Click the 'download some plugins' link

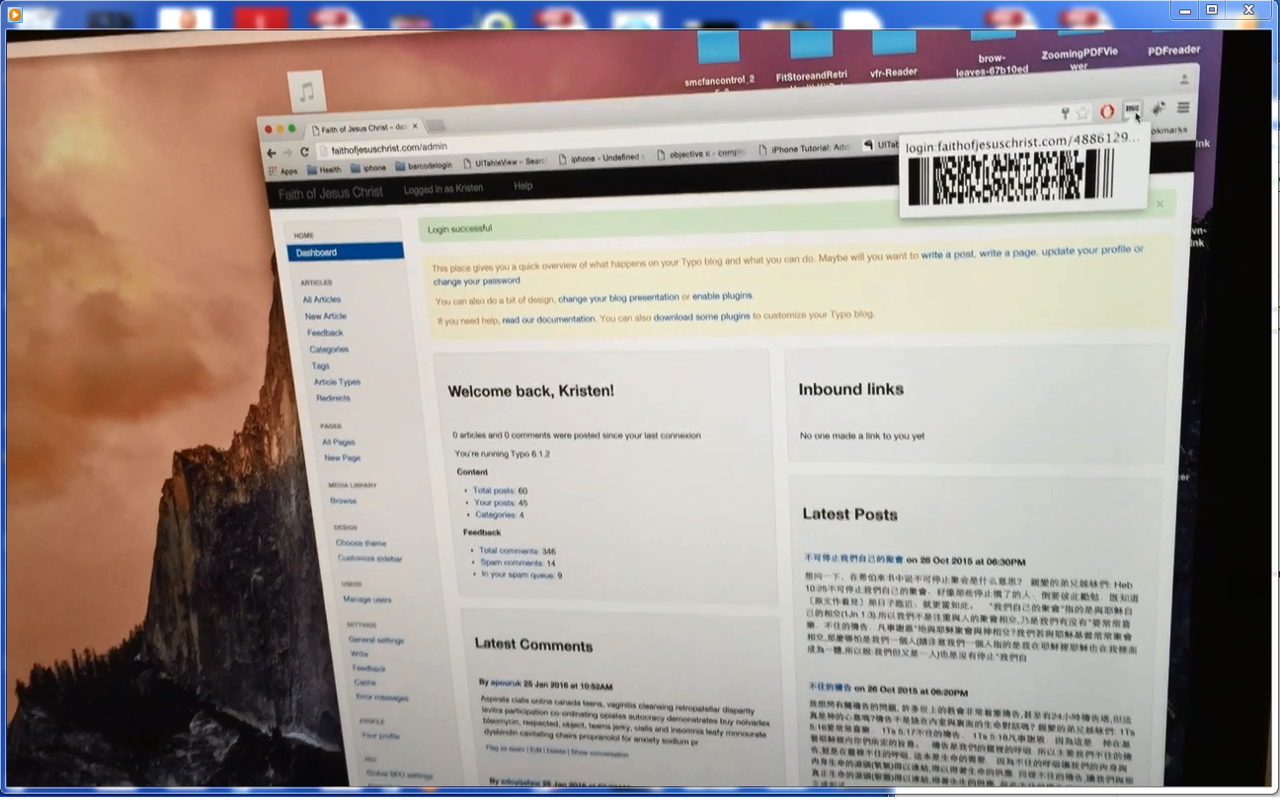tap(702, 317)
